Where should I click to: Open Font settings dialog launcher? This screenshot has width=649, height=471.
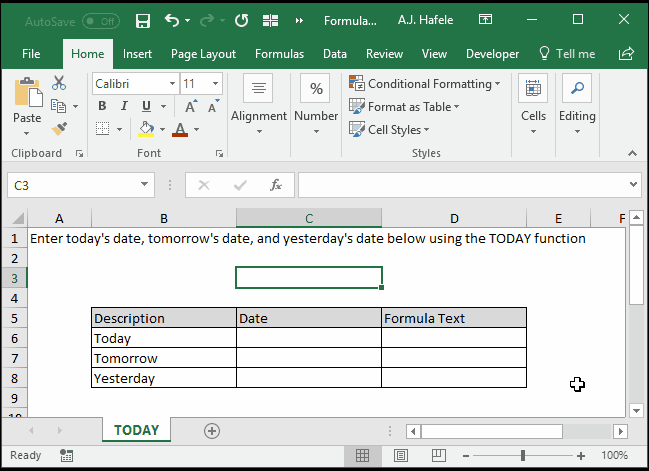(219, 154)
